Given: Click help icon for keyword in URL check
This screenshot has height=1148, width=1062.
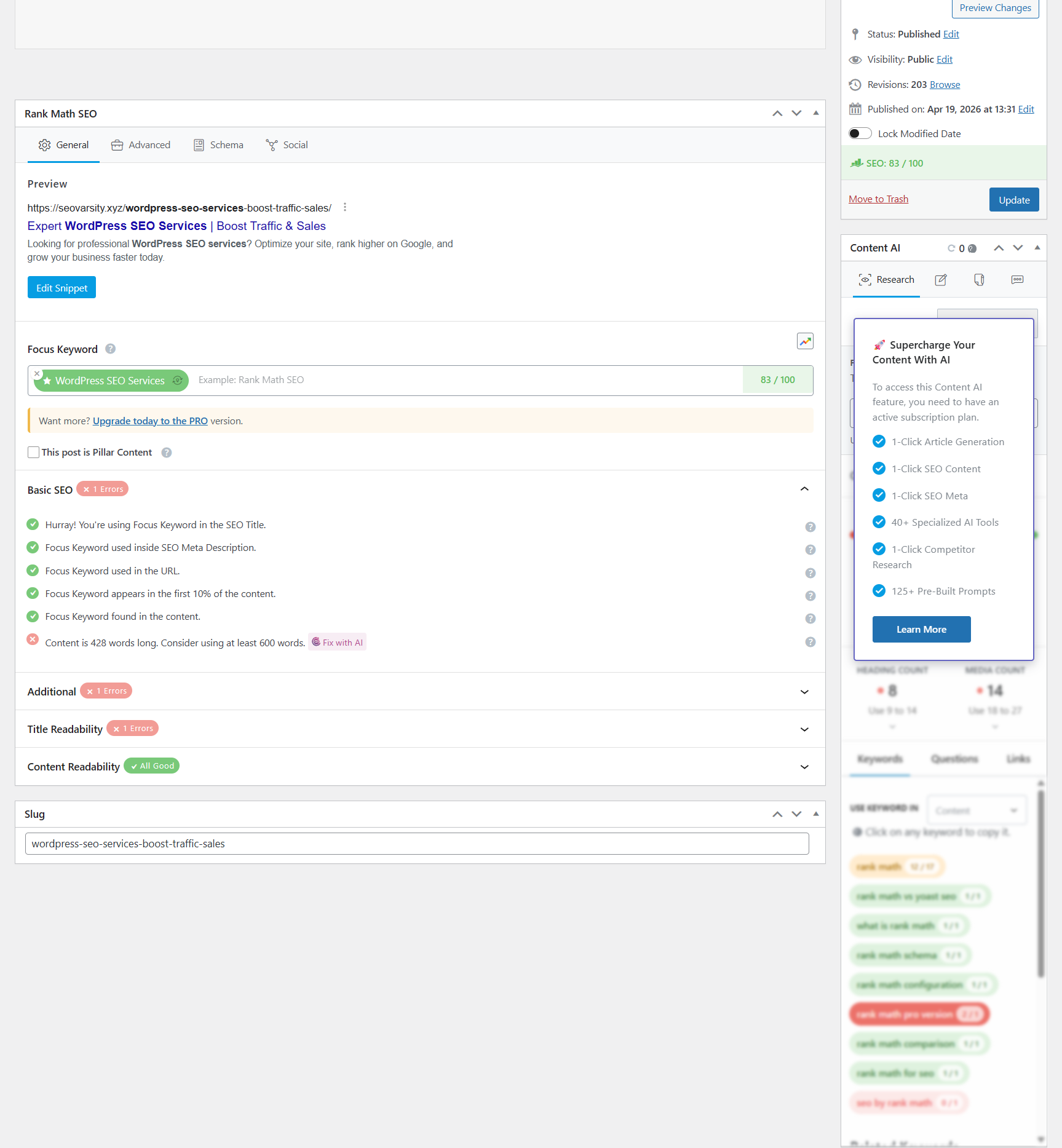Looking at the screenshot, I should click(x=810, y=573).
